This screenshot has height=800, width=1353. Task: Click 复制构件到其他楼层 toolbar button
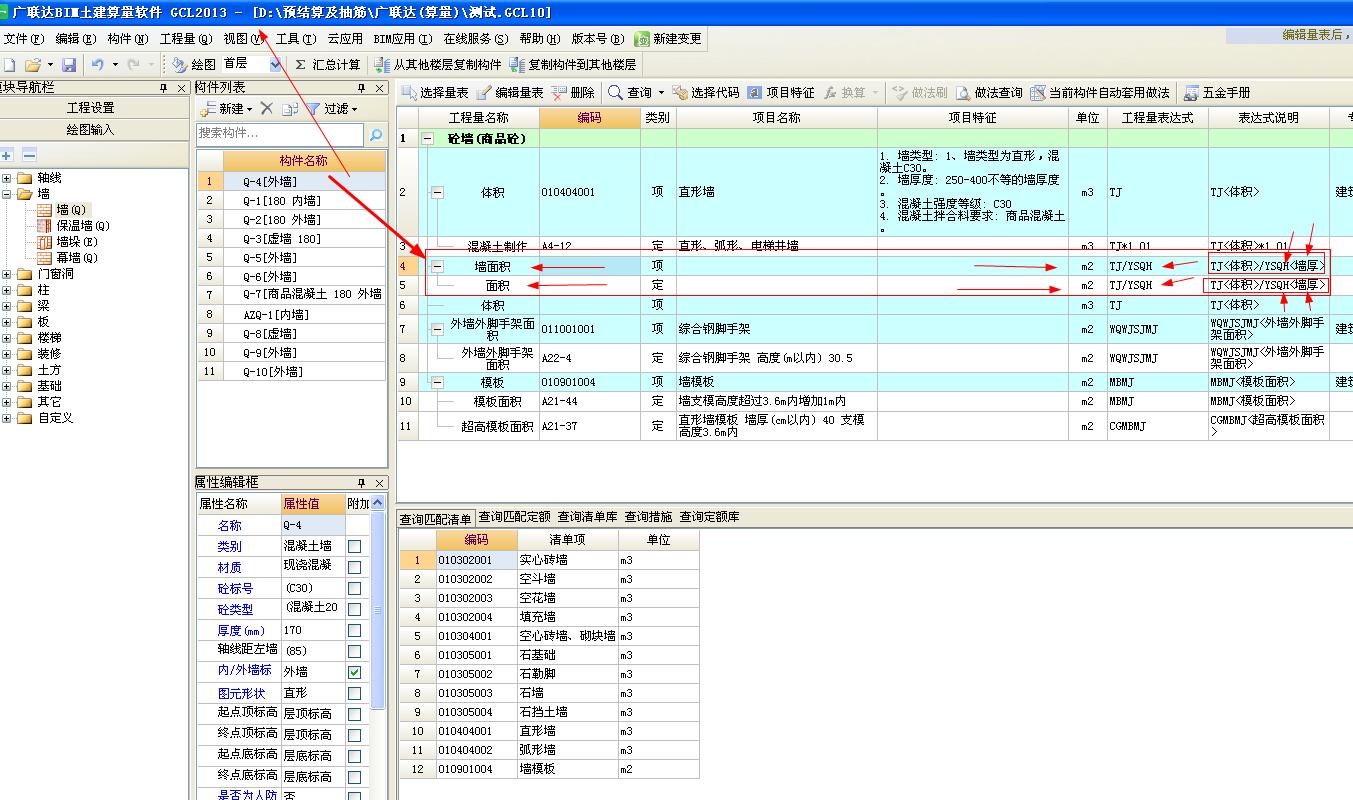click(572, 64)
